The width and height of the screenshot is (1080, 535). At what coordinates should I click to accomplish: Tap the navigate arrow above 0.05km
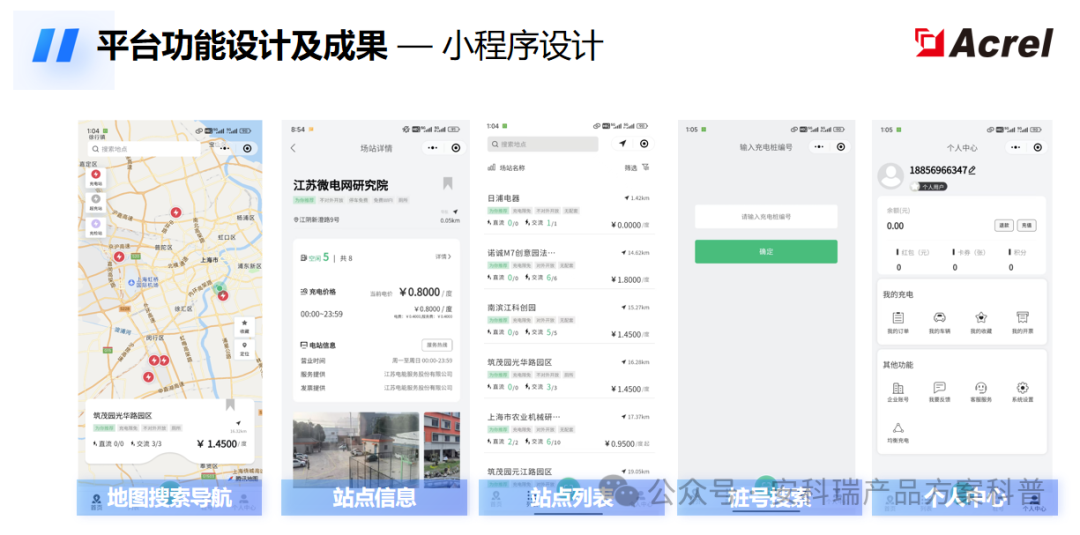tap(455, 211)
